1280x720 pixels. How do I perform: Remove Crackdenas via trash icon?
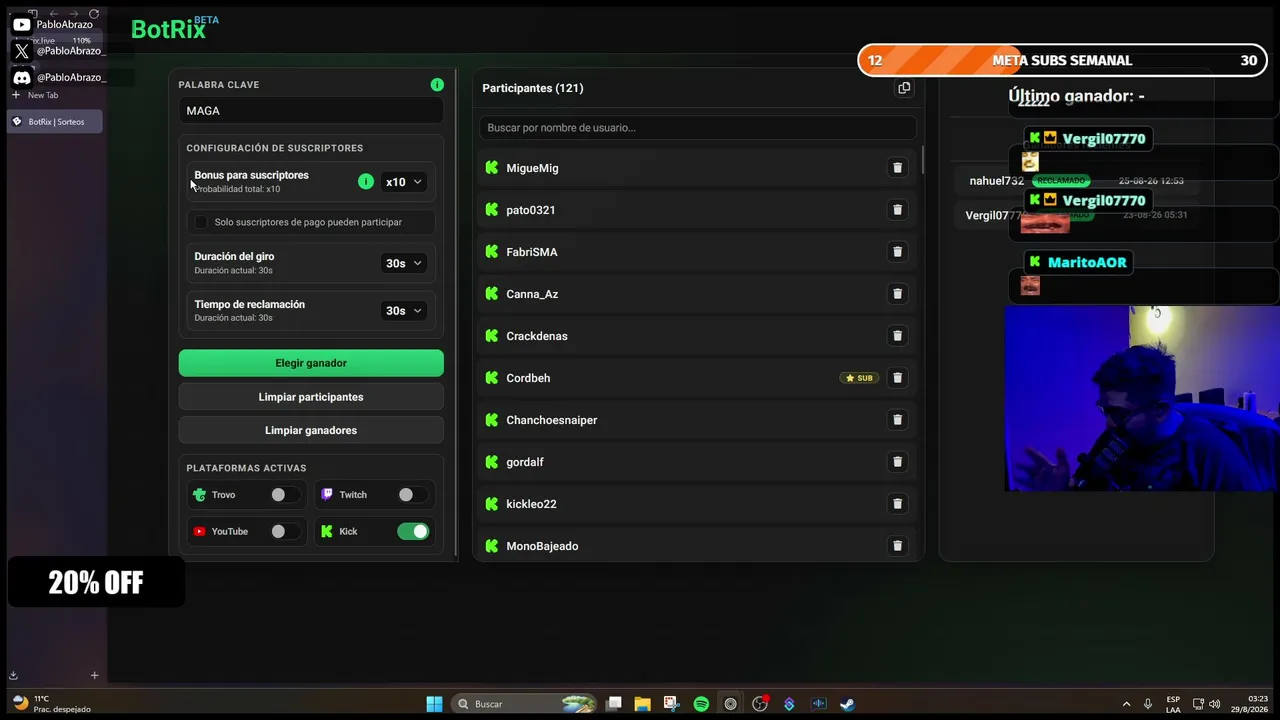click(897, 336)
